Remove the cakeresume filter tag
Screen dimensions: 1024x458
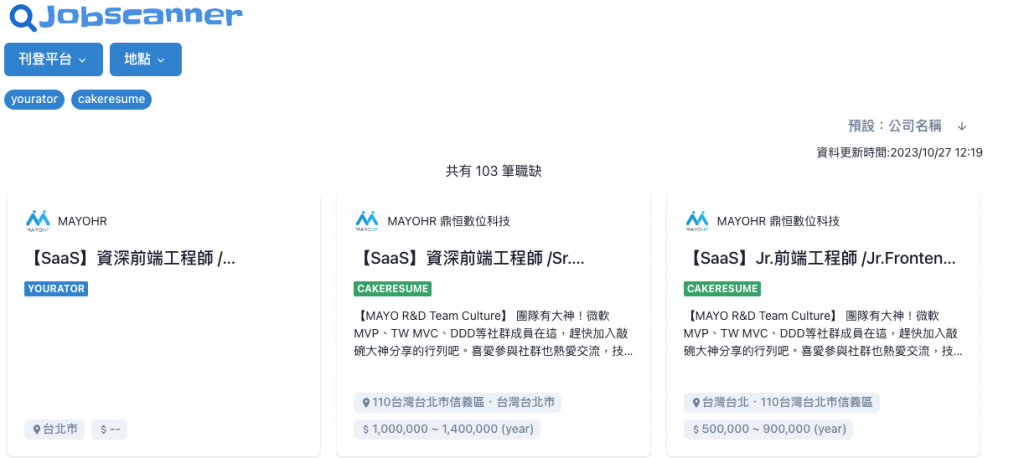[x=112, y=100]
